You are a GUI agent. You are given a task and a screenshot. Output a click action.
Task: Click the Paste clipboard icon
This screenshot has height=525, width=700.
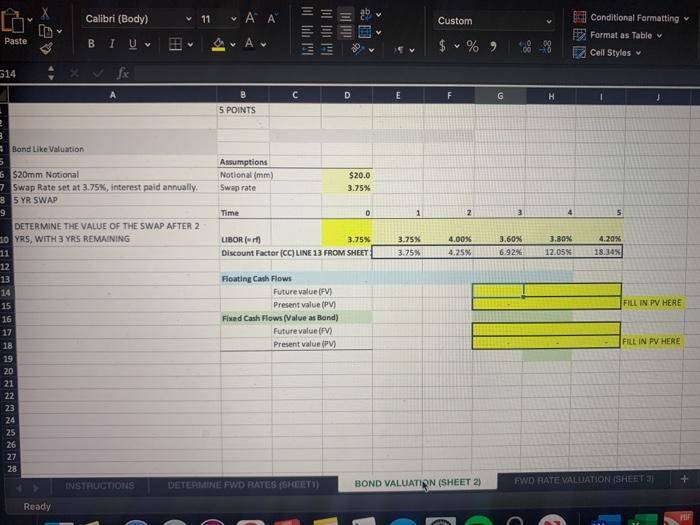click(x=12, y=21)
